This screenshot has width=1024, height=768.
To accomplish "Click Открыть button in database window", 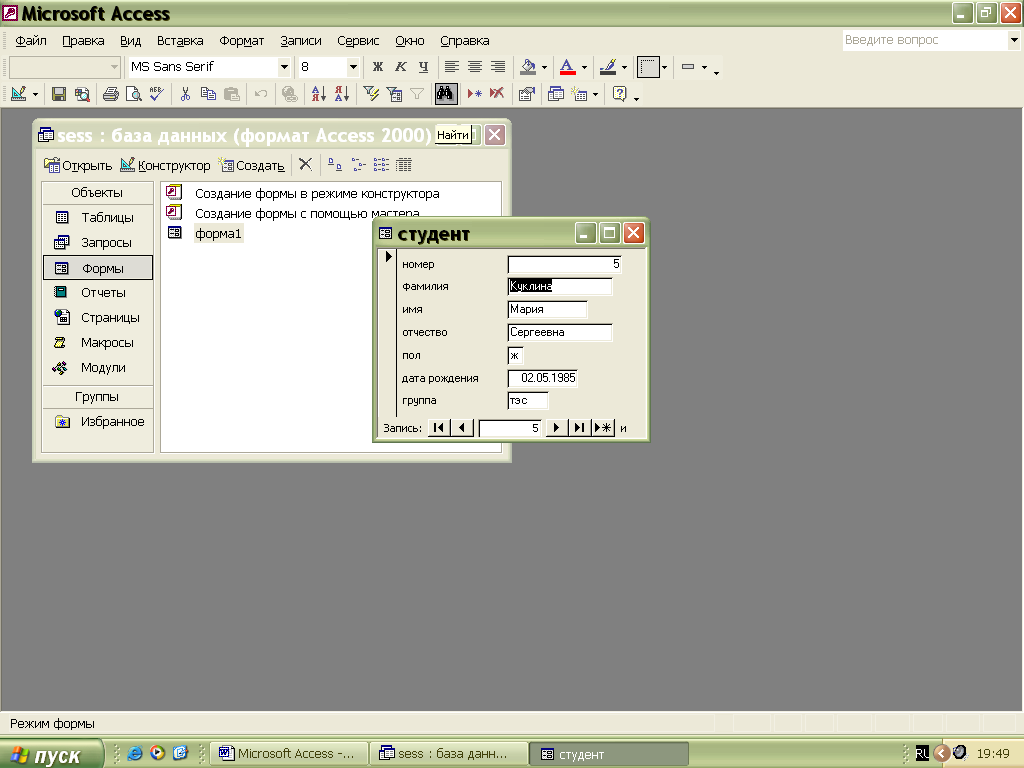I will click(x=78, y=165).
